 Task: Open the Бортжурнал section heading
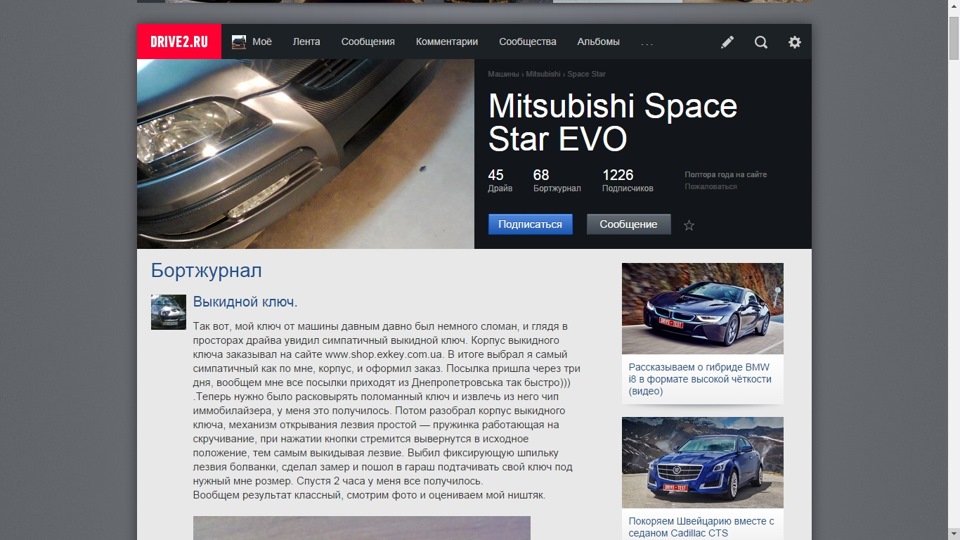(x=206, y=271)
